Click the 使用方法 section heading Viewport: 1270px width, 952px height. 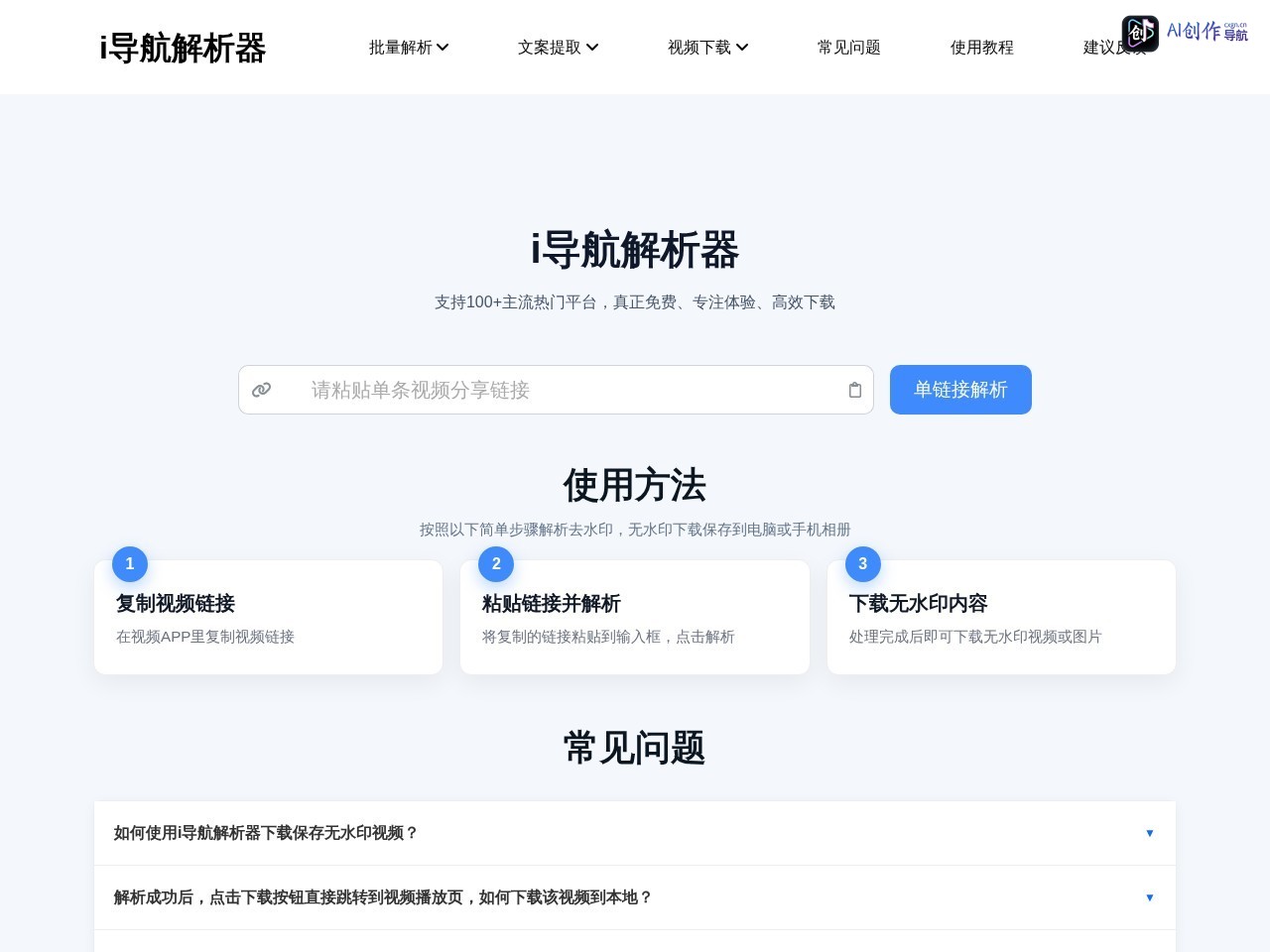(x=635, y=486)
